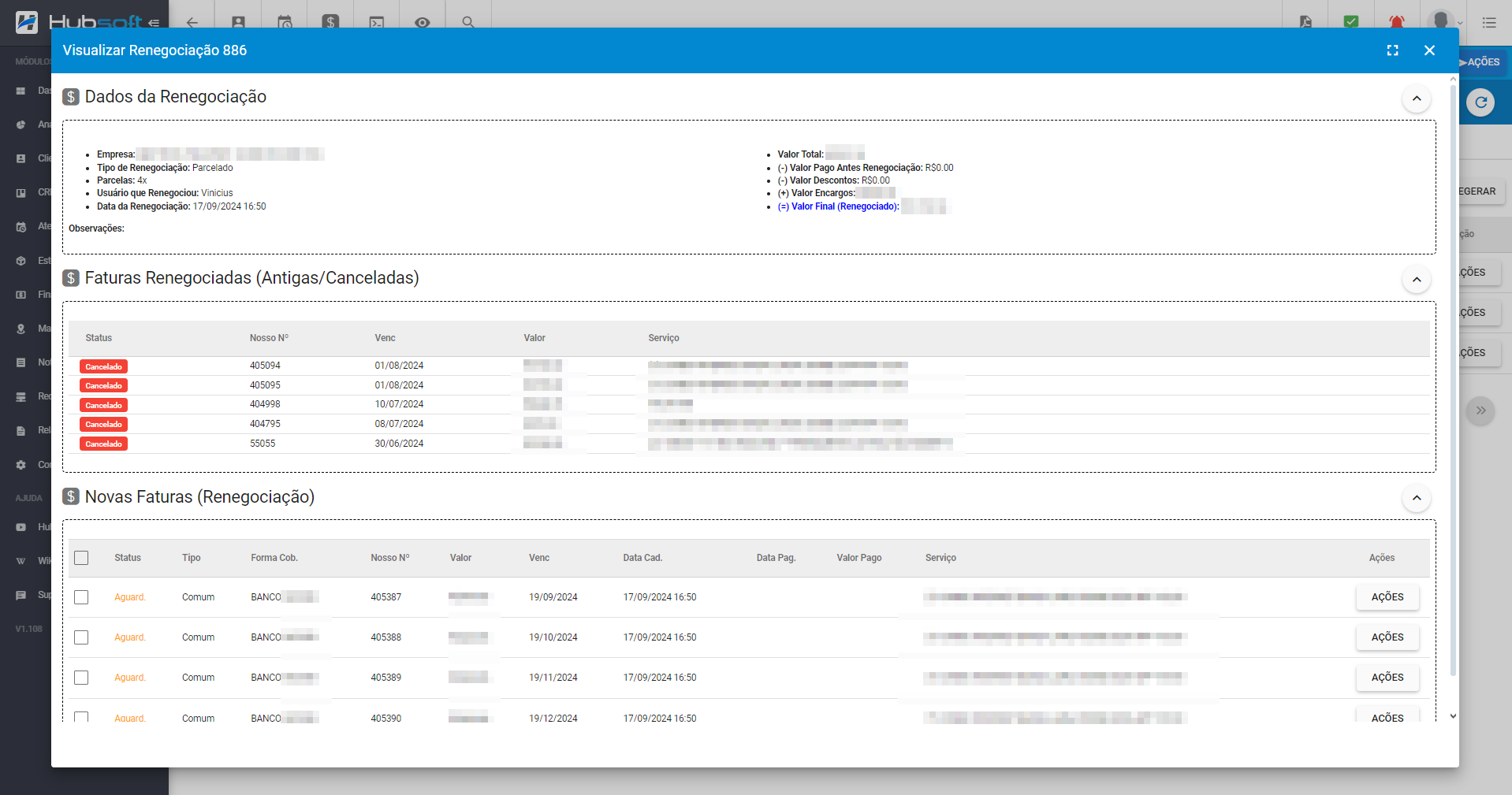Check the box for invoice 405387

point(81,597)
